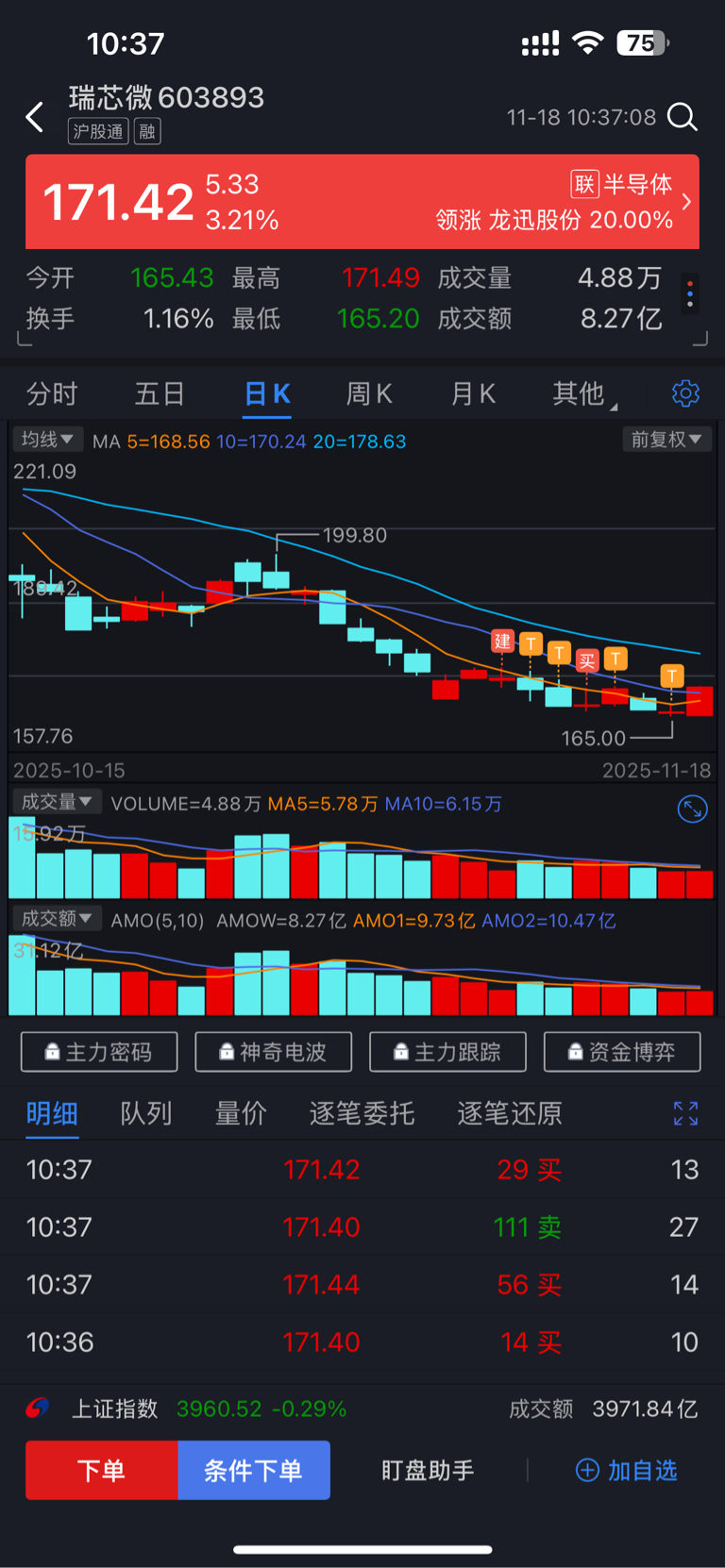Screen dimensions: 725x1568
Task: Expand the 其他 period options
Action: pos(584,393)
